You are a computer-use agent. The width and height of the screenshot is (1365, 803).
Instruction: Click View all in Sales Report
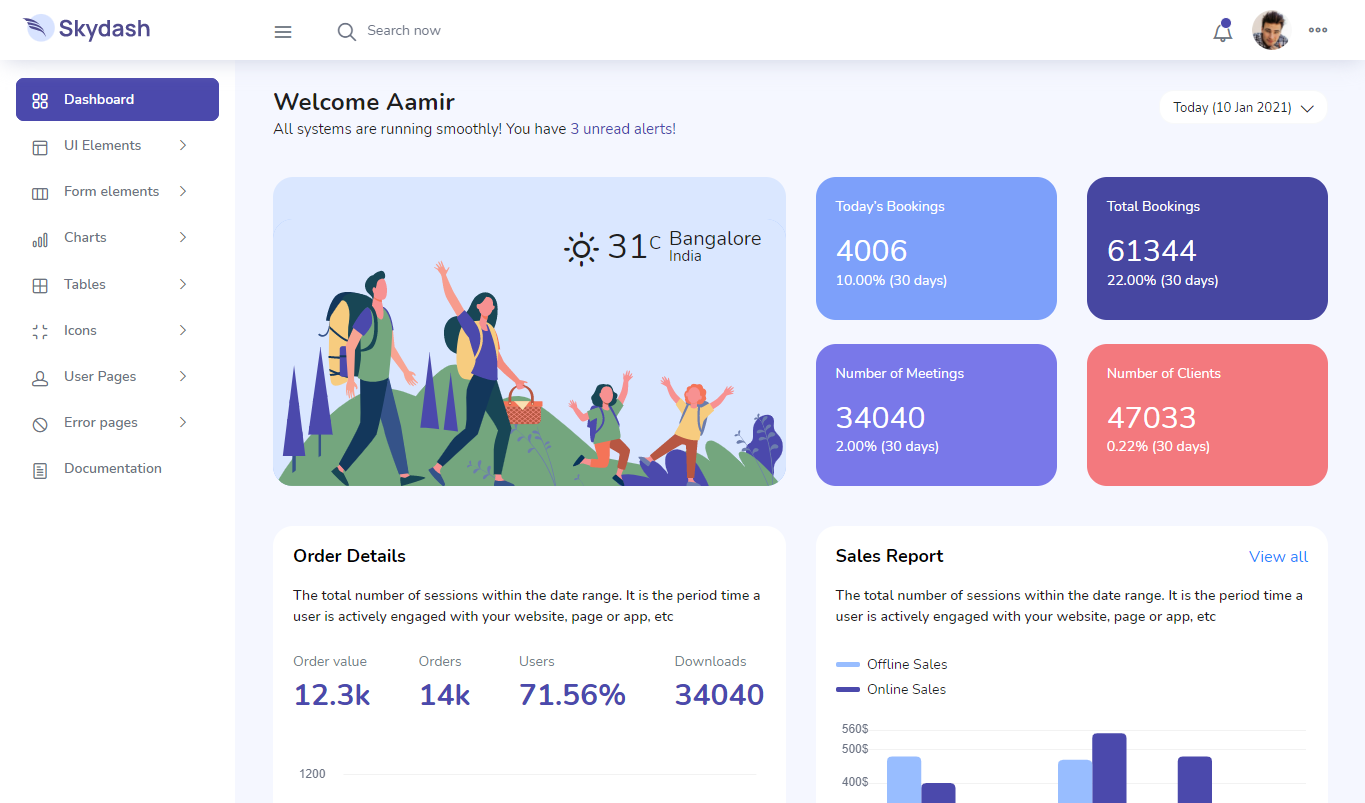pyautogui.click(x=1278, y=557)
